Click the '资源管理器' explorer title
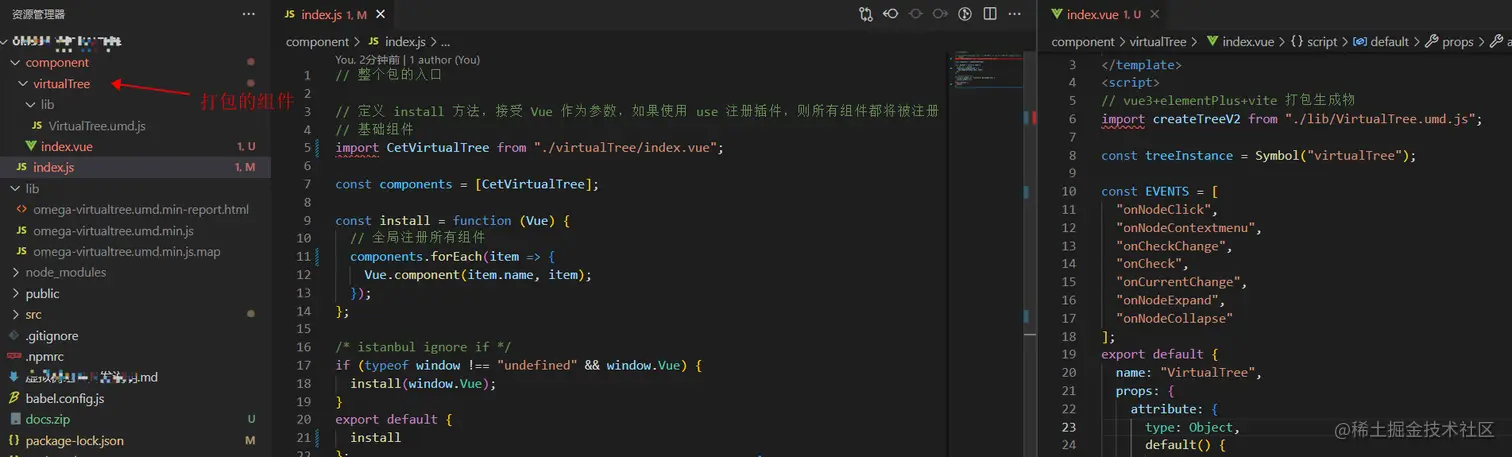This screenshot has width=1512, height=457. click(x=38, y=14)
